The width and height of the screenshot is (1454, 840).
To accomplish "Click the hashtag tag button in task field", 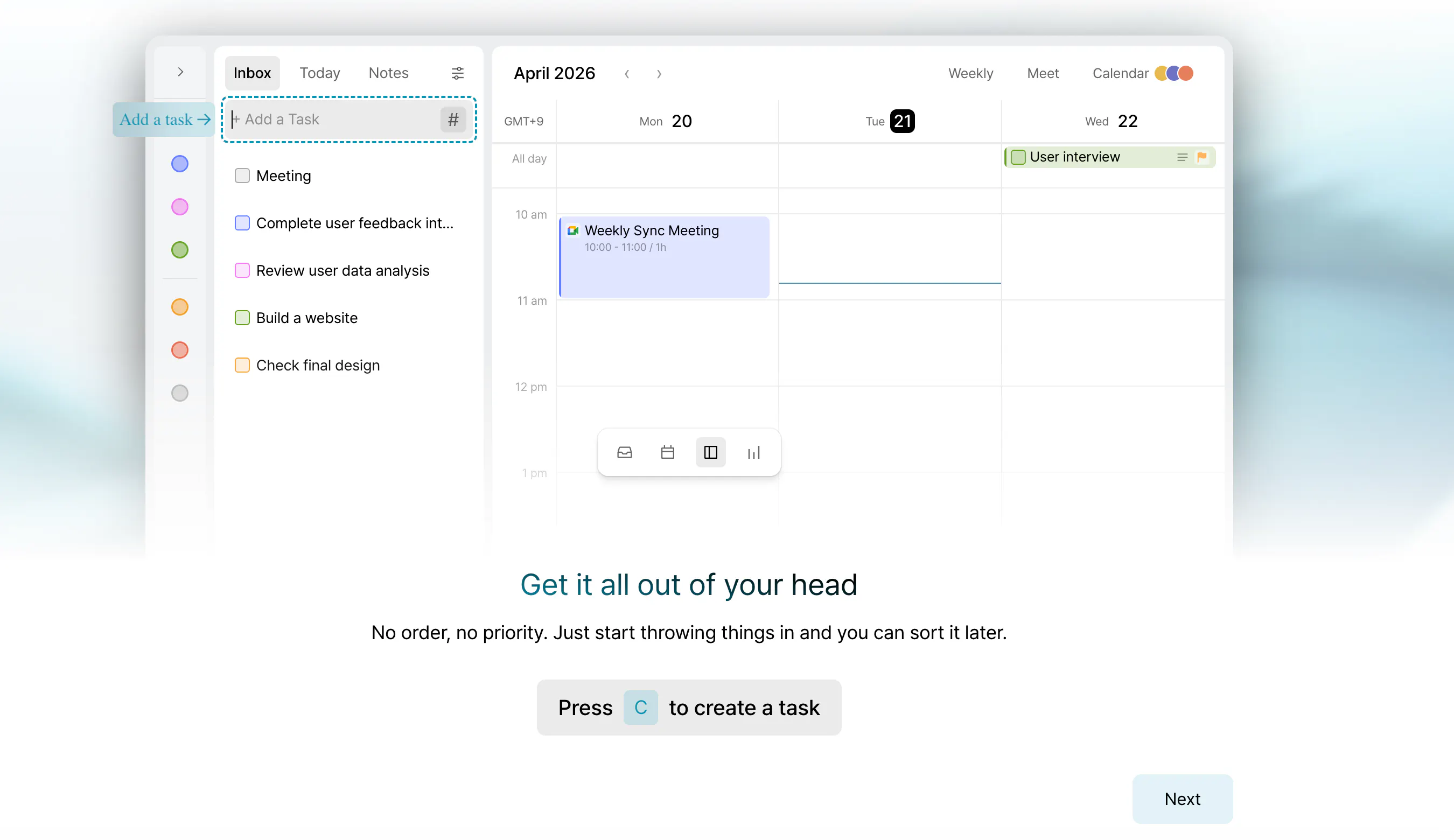I will point(453,120).
